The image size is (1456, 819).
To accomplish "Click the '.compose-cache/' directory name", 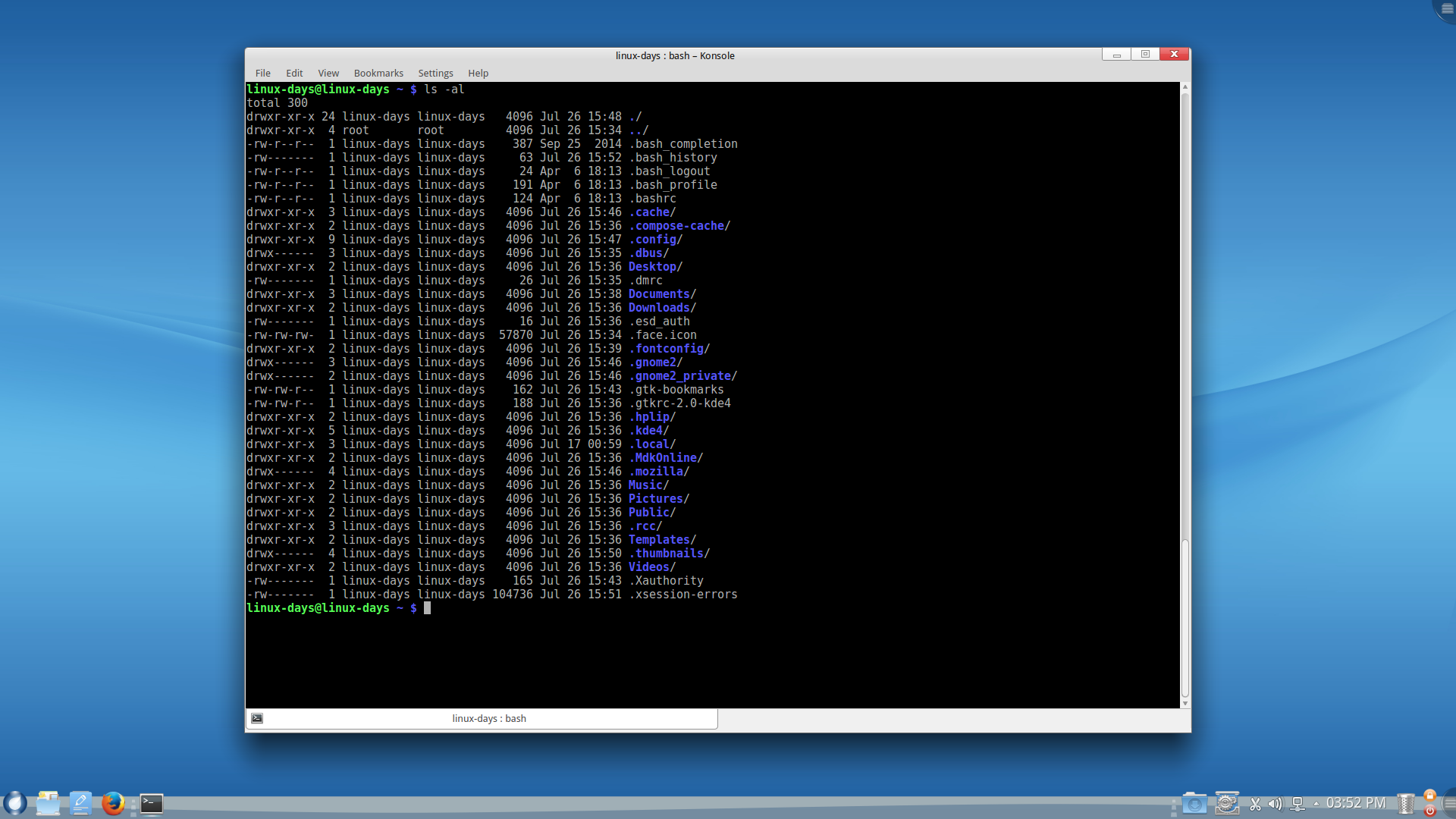I will pyautogui.click(x=679, y=226).
